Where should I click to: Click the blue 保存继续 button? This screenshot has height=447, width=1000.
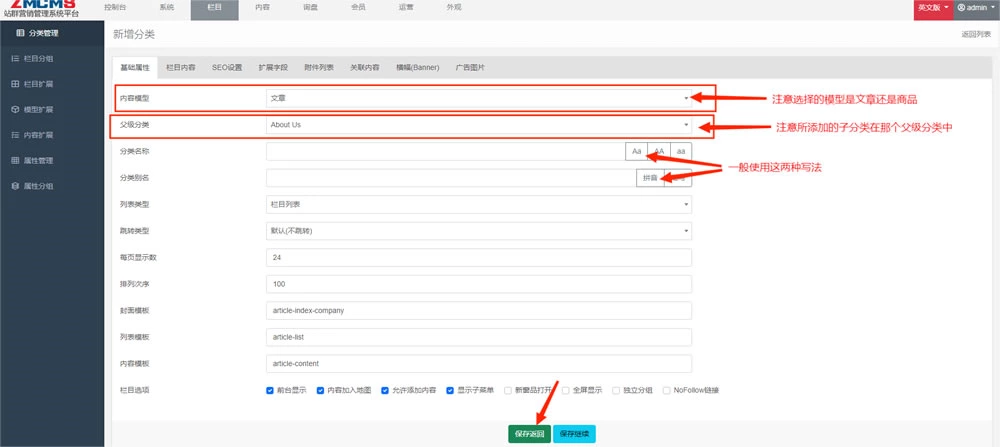[x=575, y=434]
